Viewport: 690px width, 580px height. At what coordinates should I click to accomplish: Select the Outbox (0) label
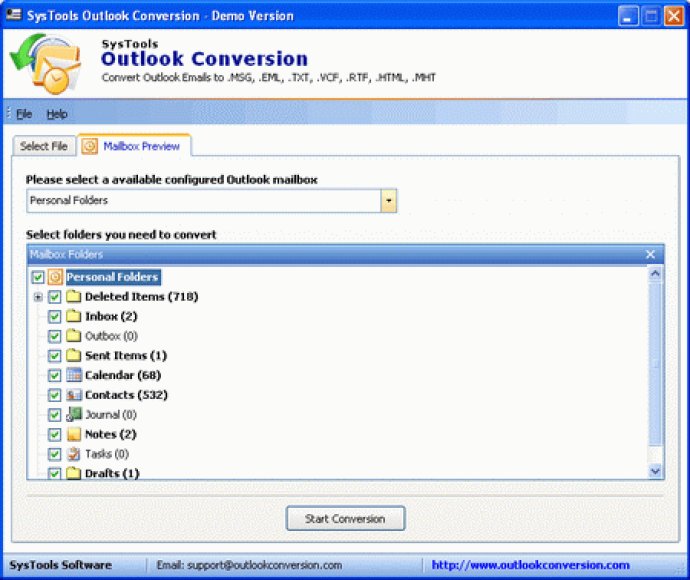click(x=111, y=336)
